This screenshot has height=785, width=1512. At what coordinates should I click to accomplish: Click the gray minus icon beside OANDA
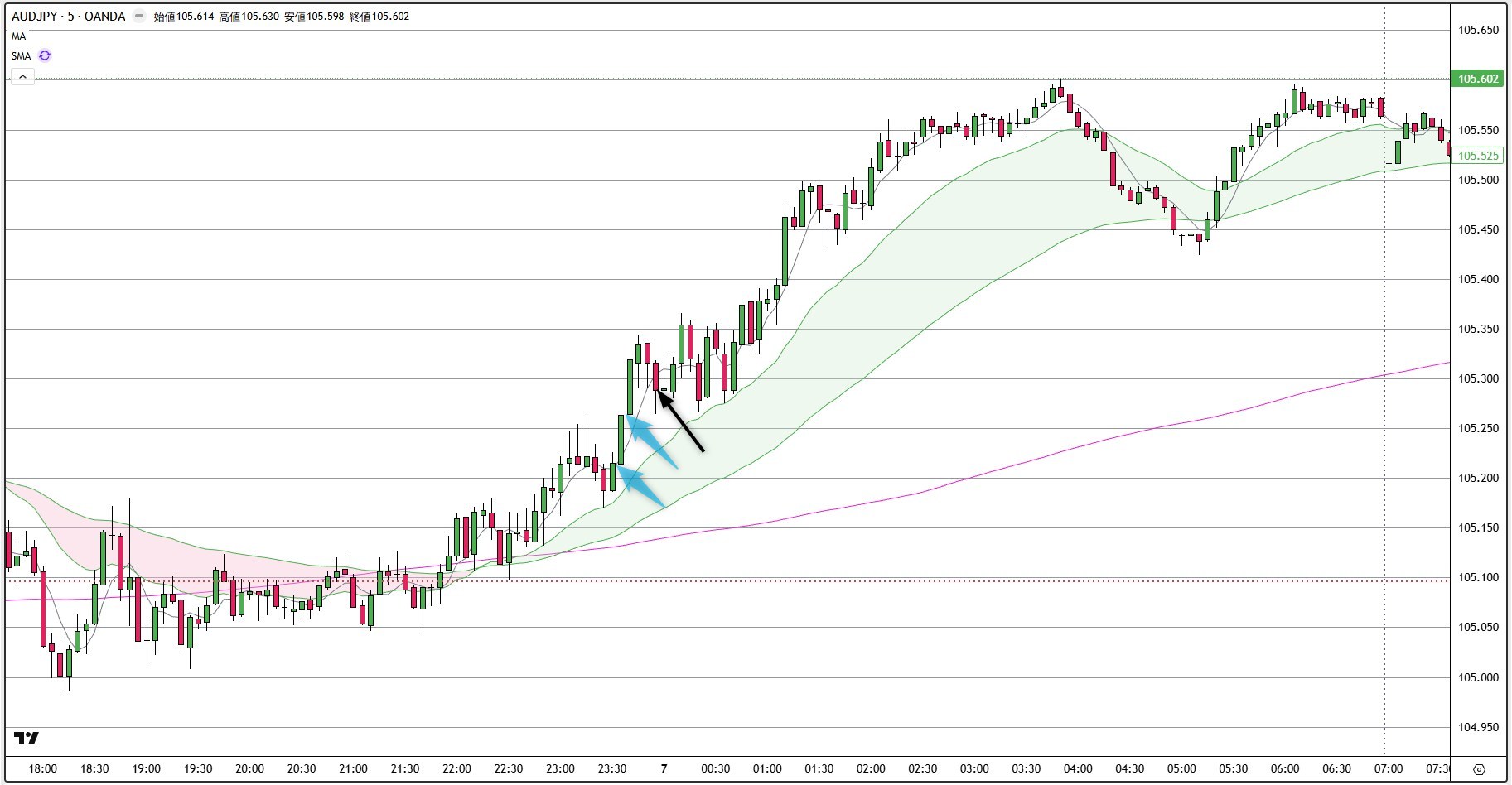tap(138, 16)
